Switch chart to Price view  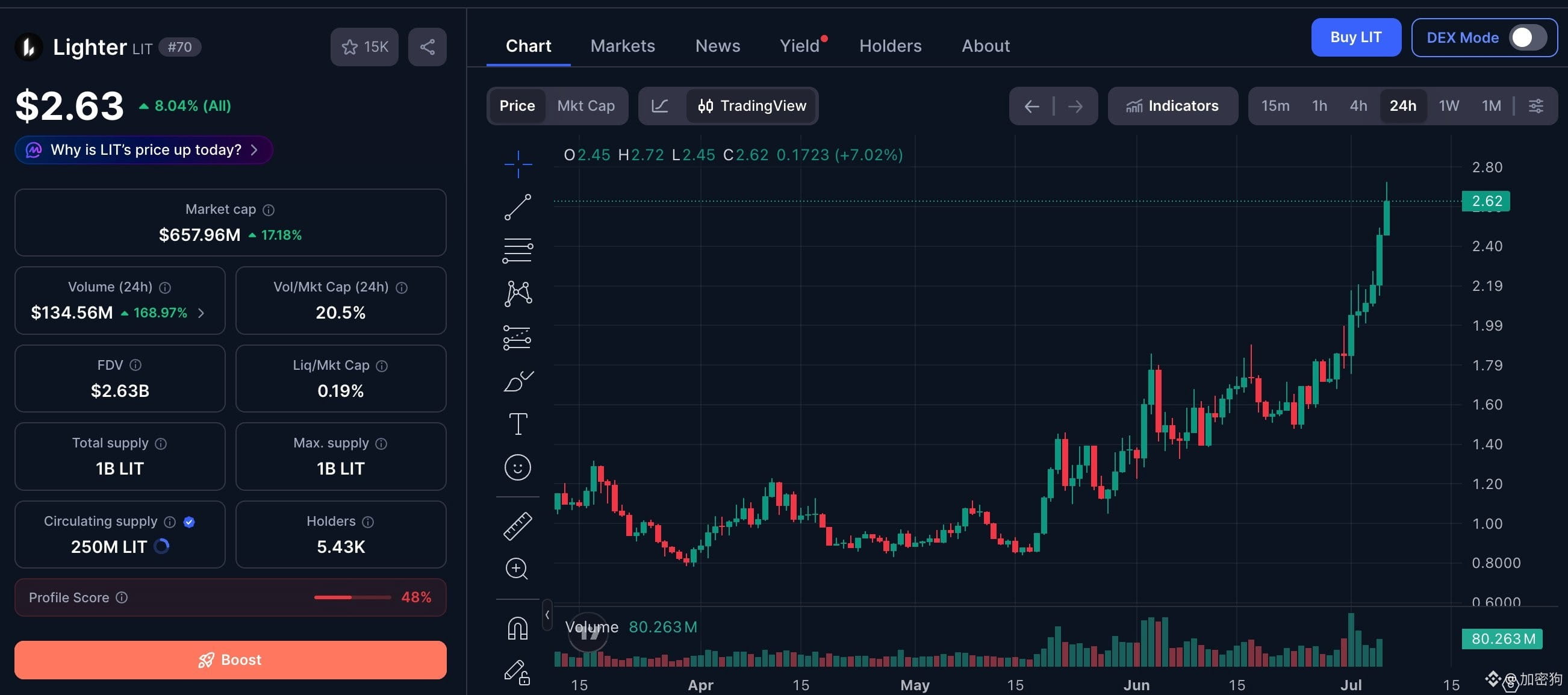(x=517, y=106)
